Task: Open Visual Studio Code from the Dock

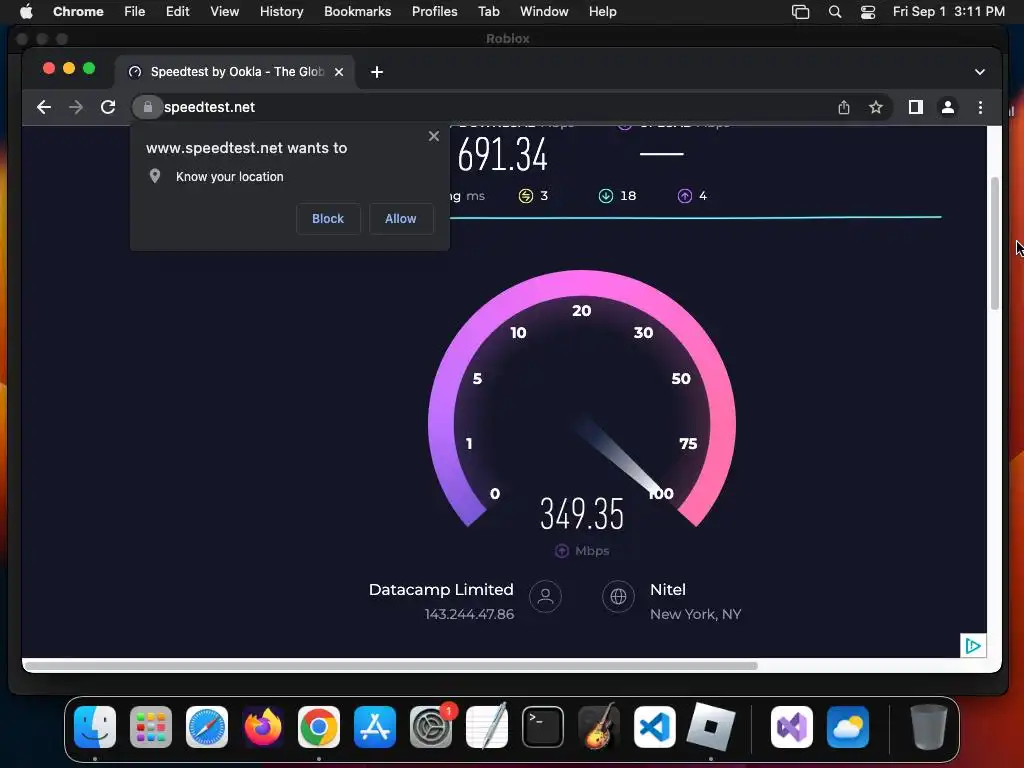Action: pyautogui.click(x=655, y=727)
